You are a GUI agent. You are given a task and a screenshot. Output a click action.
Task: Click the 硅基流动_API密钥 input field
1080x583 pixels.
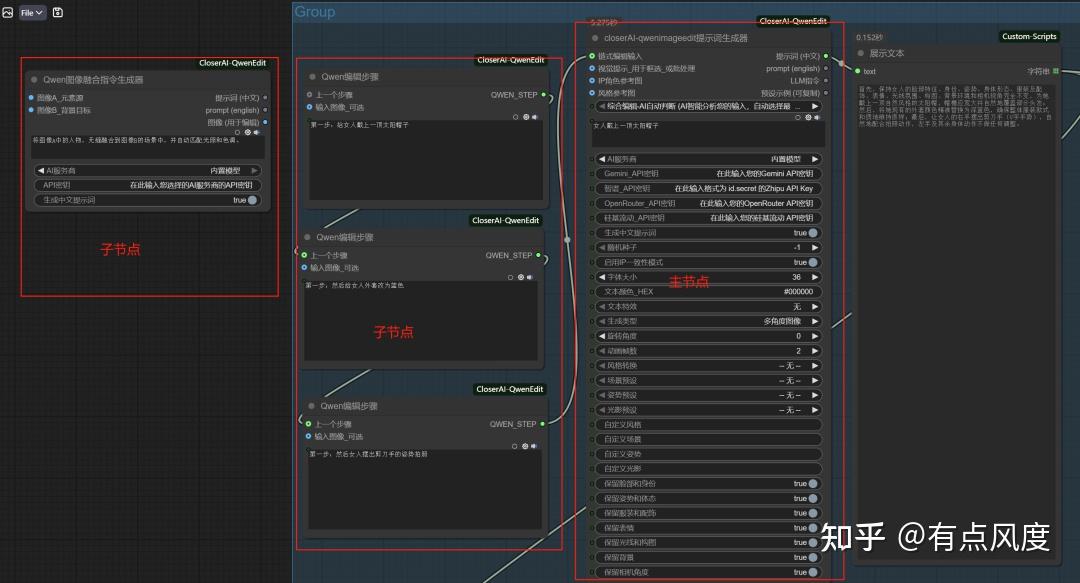click(707, 218)
